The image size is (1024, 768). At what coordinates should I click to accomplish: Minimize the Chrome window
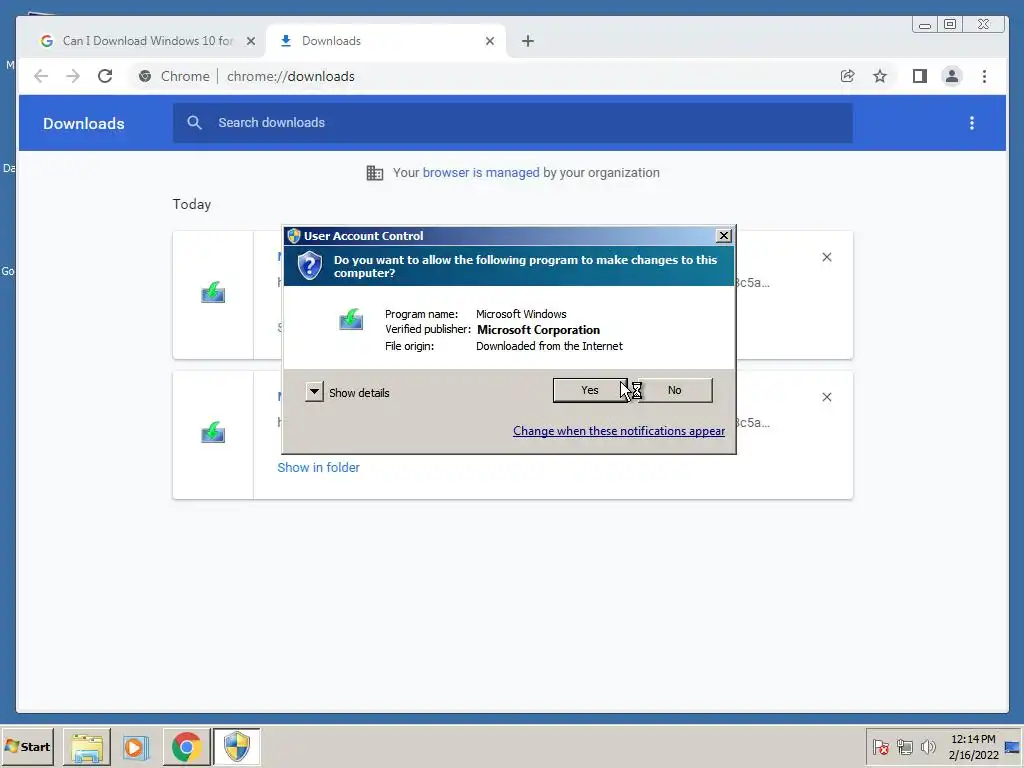925,25
